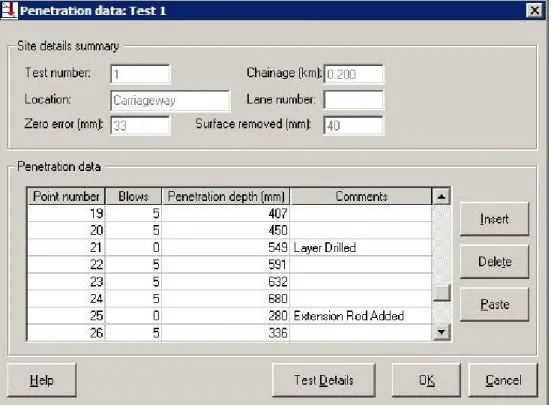The height and width of the screenshot is (405, 551).
Task: Click the table scrollbar up arrow
Action: pyautogui.click(x=441, y=196)
